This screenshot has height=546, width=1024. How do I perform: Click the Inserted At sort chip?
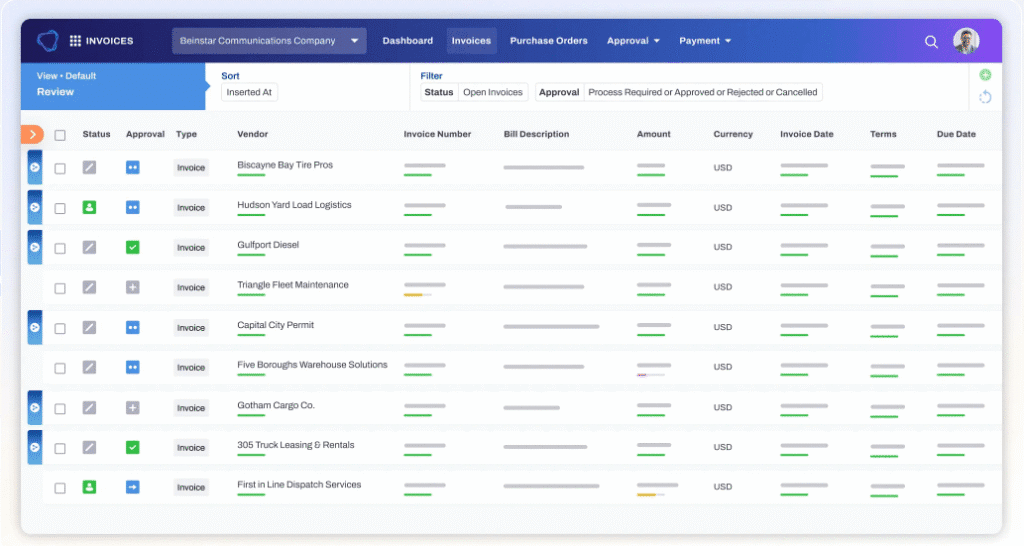pyautogui.click(x=249, y=92)
